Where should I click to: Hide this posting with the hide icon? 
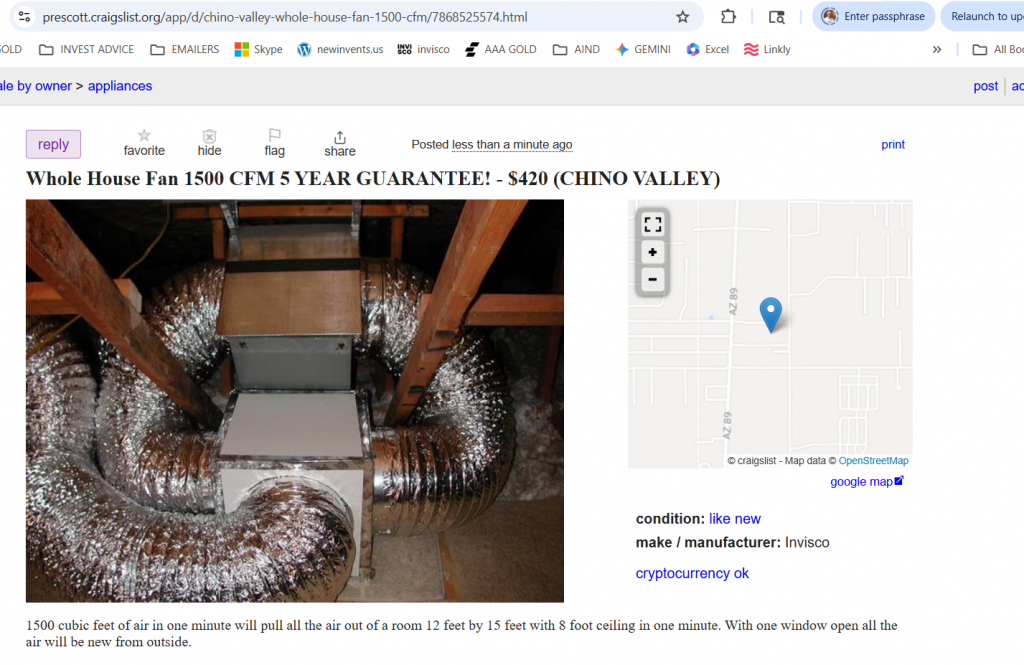click(209, 143)
